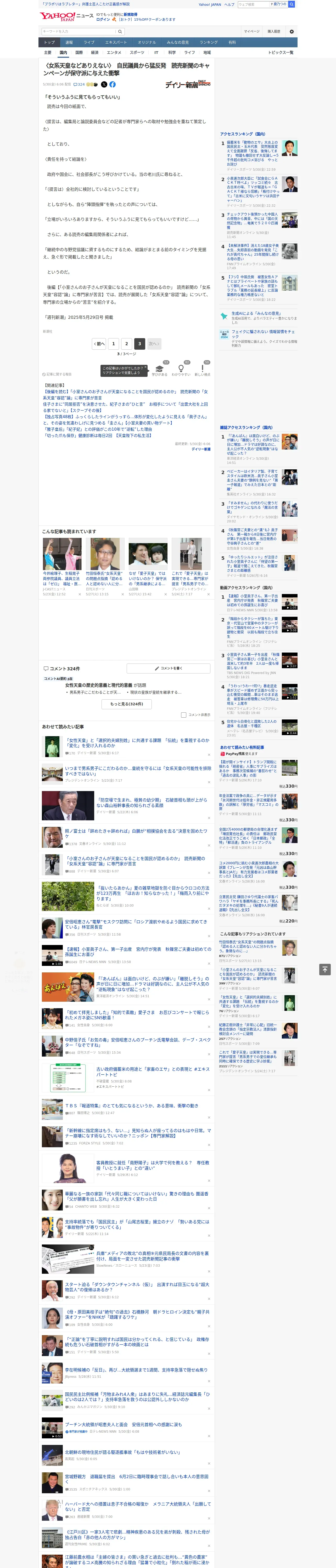The width and height of the screenshot is (336, 1568).
Task: Click the keyword search magnifier button
Action: [121, 32]
